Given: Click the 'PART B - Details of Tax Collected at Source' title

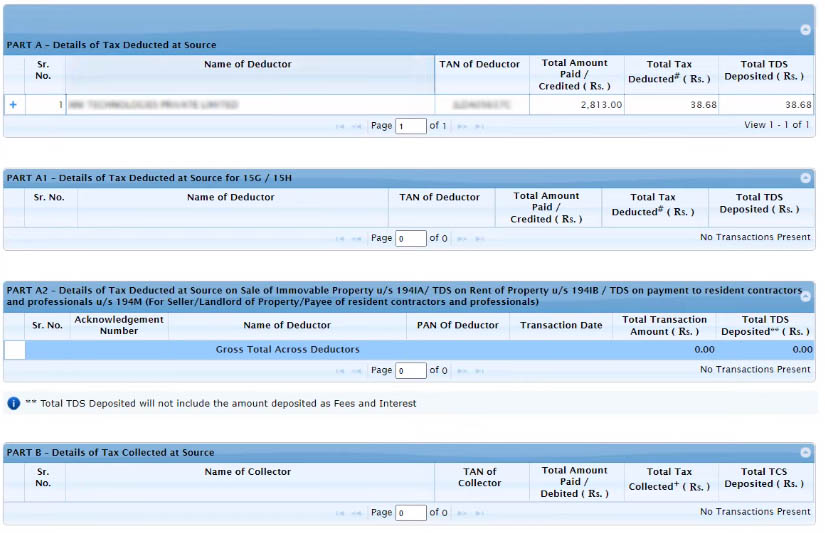Looking at the screenshot, I should coord(110,452).
